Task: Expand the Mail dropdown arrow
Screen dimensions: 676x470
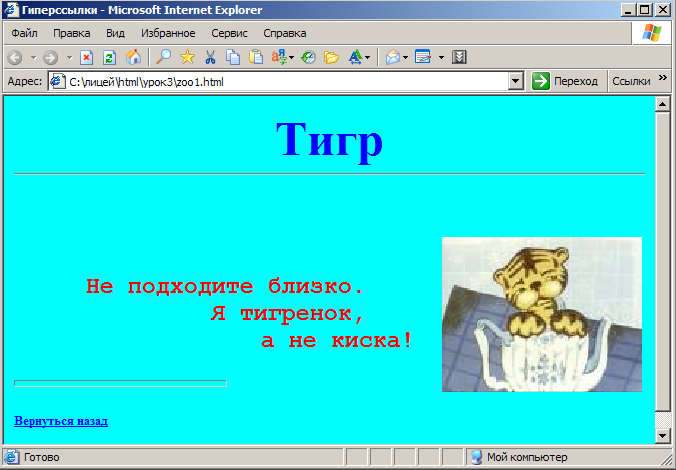Action: tap(405, 57)
